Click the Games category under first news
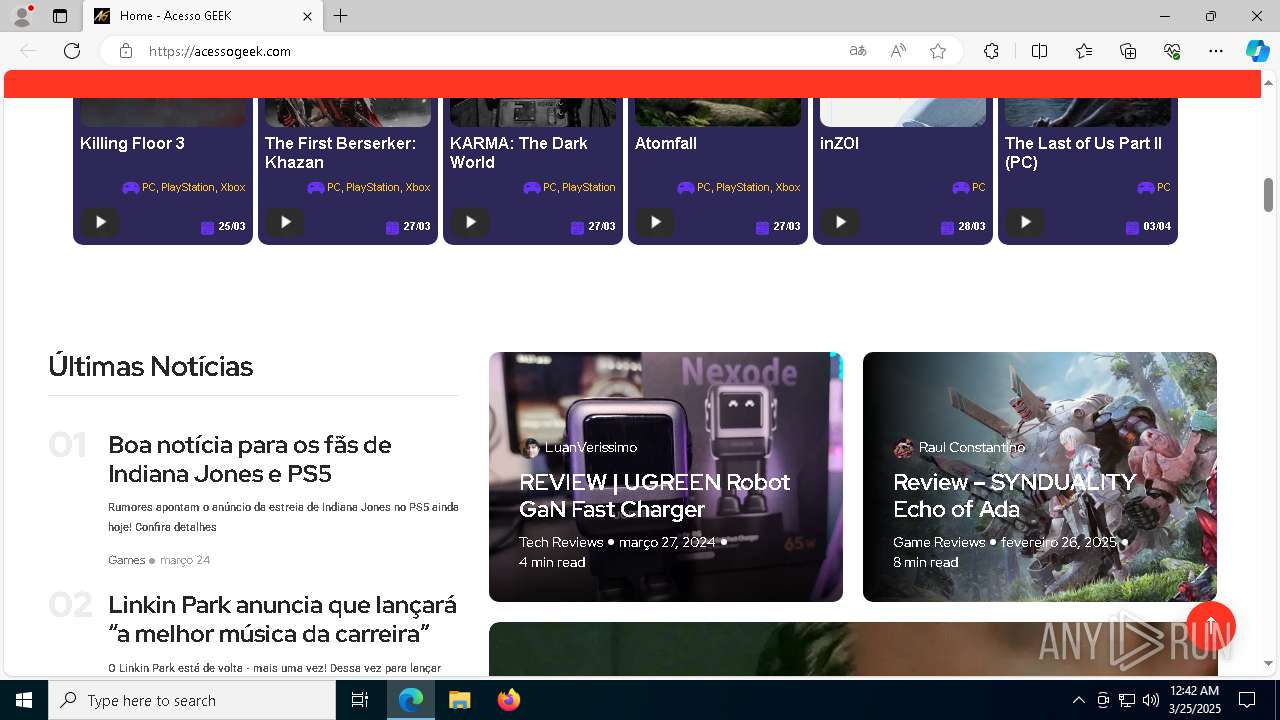 tap(127, 560)
